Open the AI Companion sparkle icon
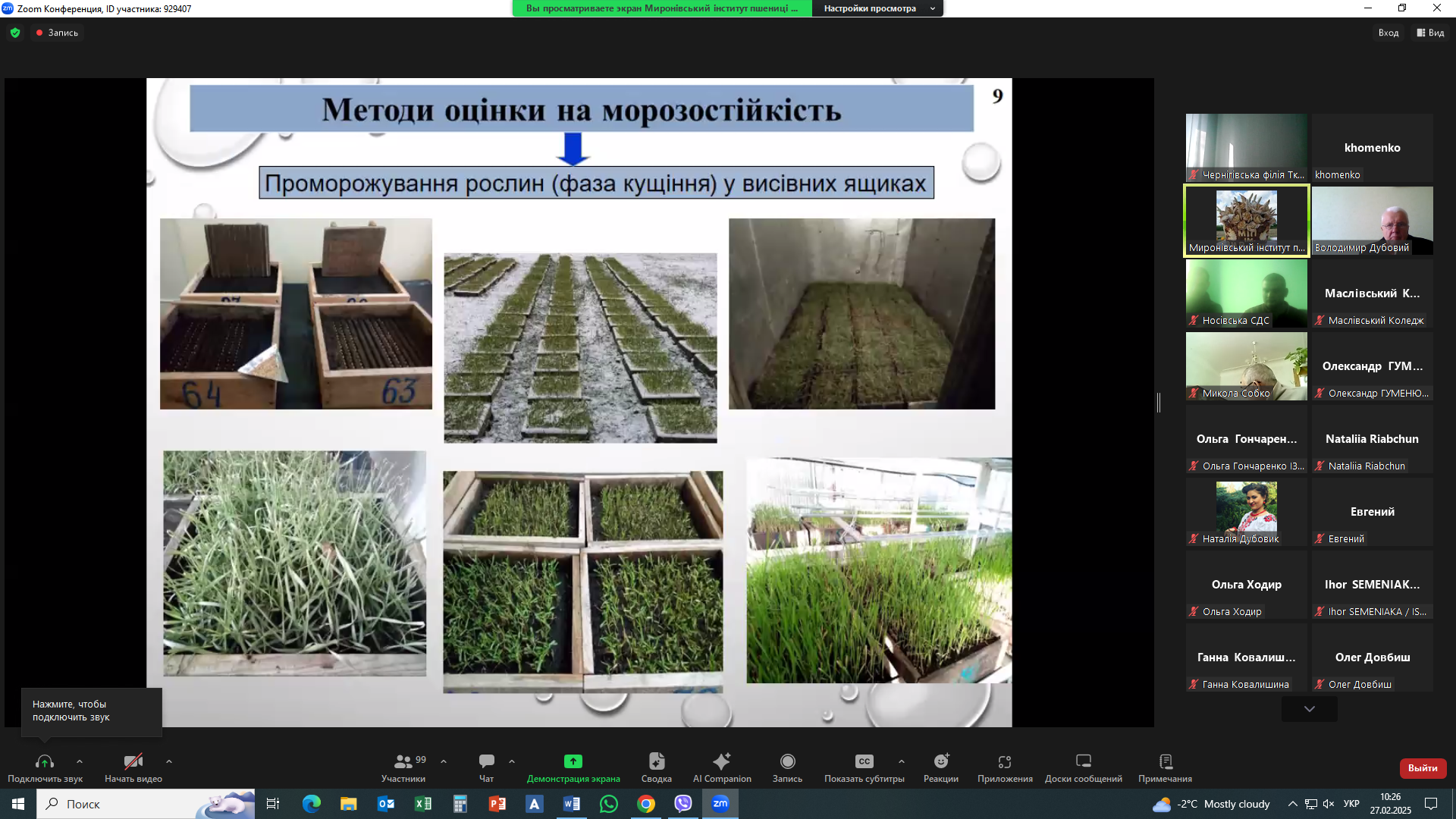 pyautogui.click(x=721, y=761)
